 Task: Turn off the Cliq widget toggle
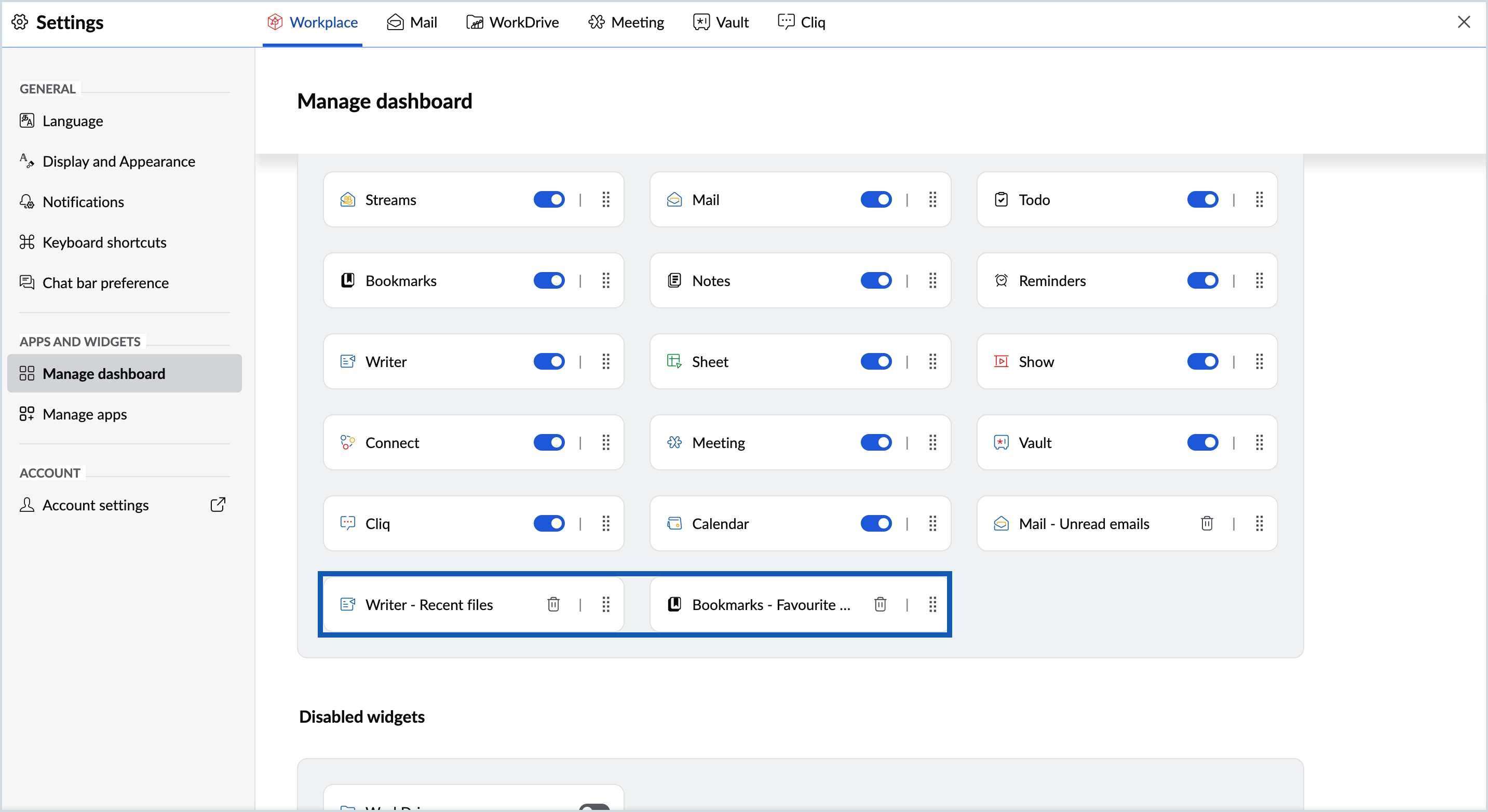[549, 523]
